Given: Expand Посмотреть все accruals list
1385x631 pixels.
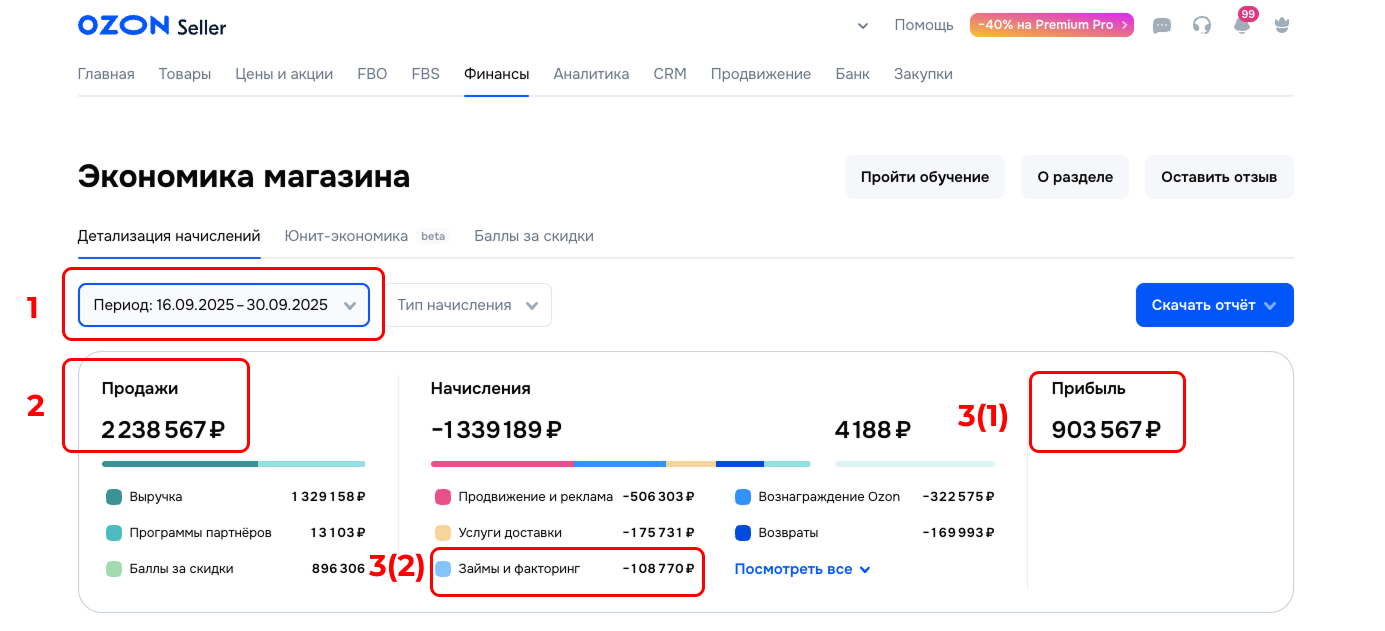Looking at the screenshot, I should pos(802,569).
